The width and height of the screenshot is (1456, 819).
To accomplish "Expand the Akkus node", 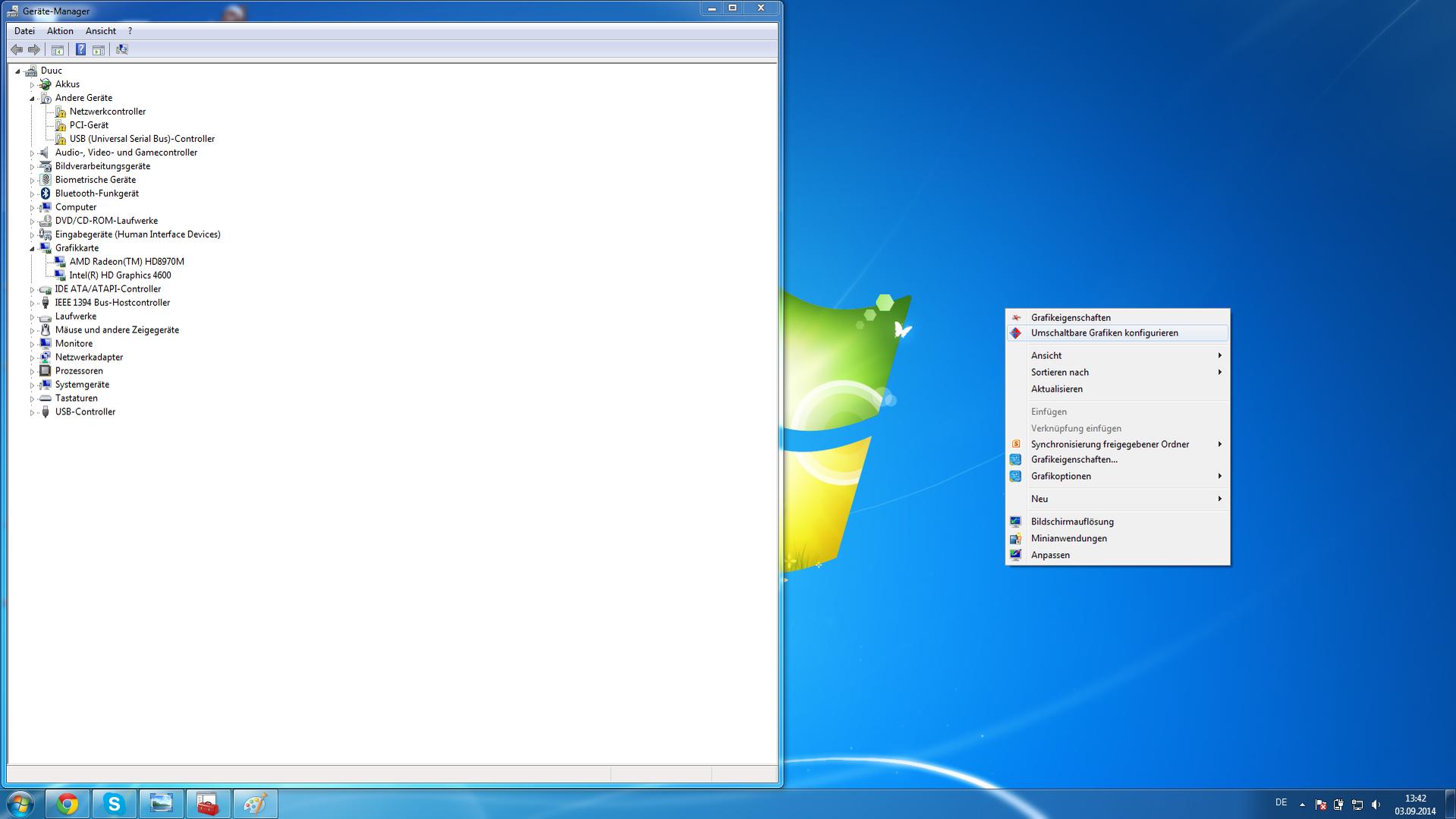I will coord(32,84).
